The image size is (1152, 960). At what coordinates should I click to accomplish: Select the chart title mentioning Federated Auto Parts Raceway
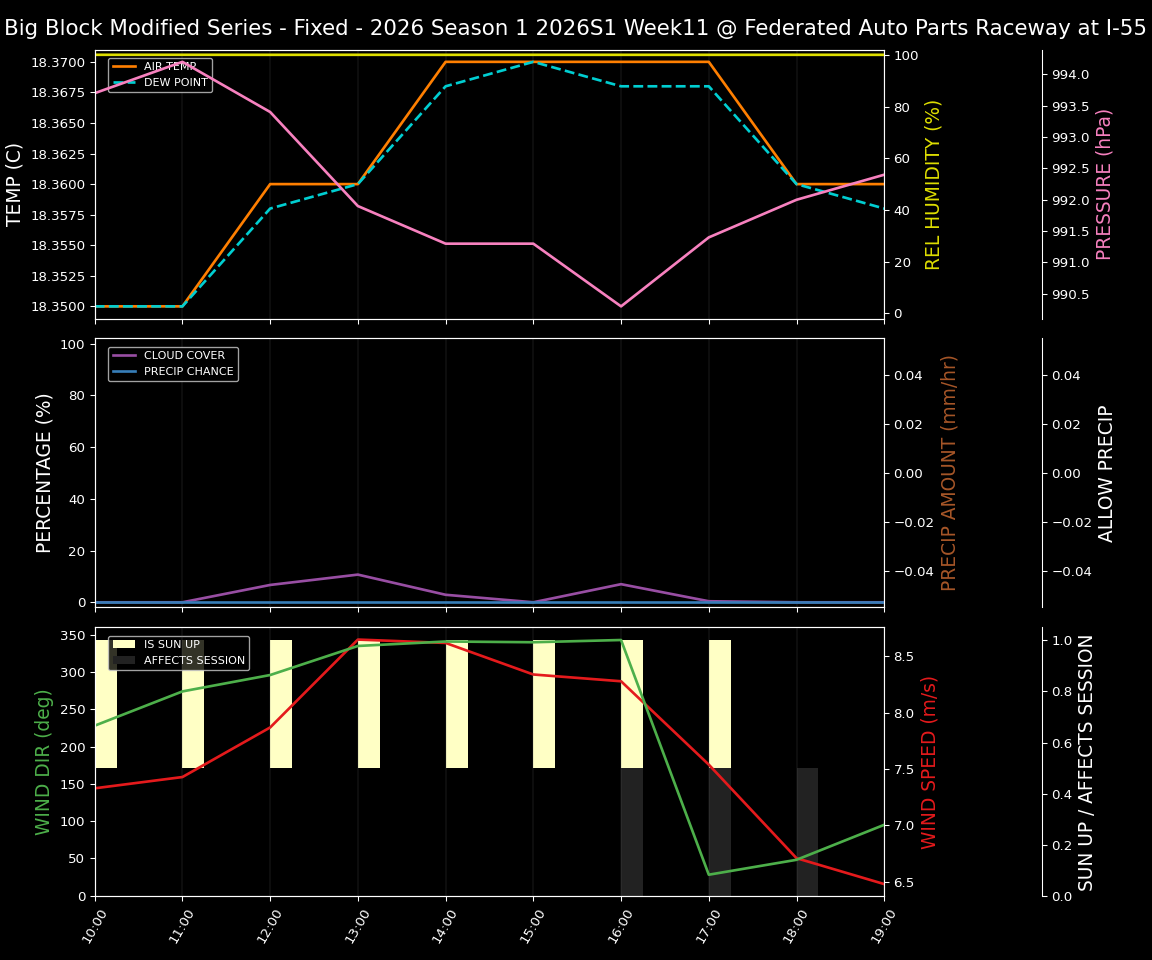(576, 27)
